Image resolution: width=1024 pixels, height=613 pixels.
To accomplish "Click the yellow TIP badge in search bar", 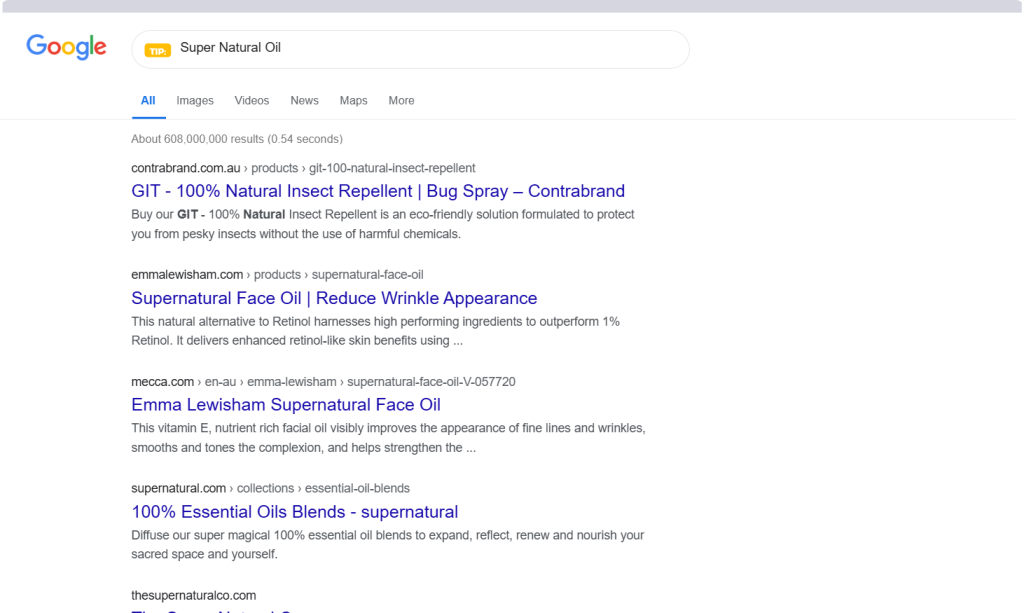I will click(158, 50).
